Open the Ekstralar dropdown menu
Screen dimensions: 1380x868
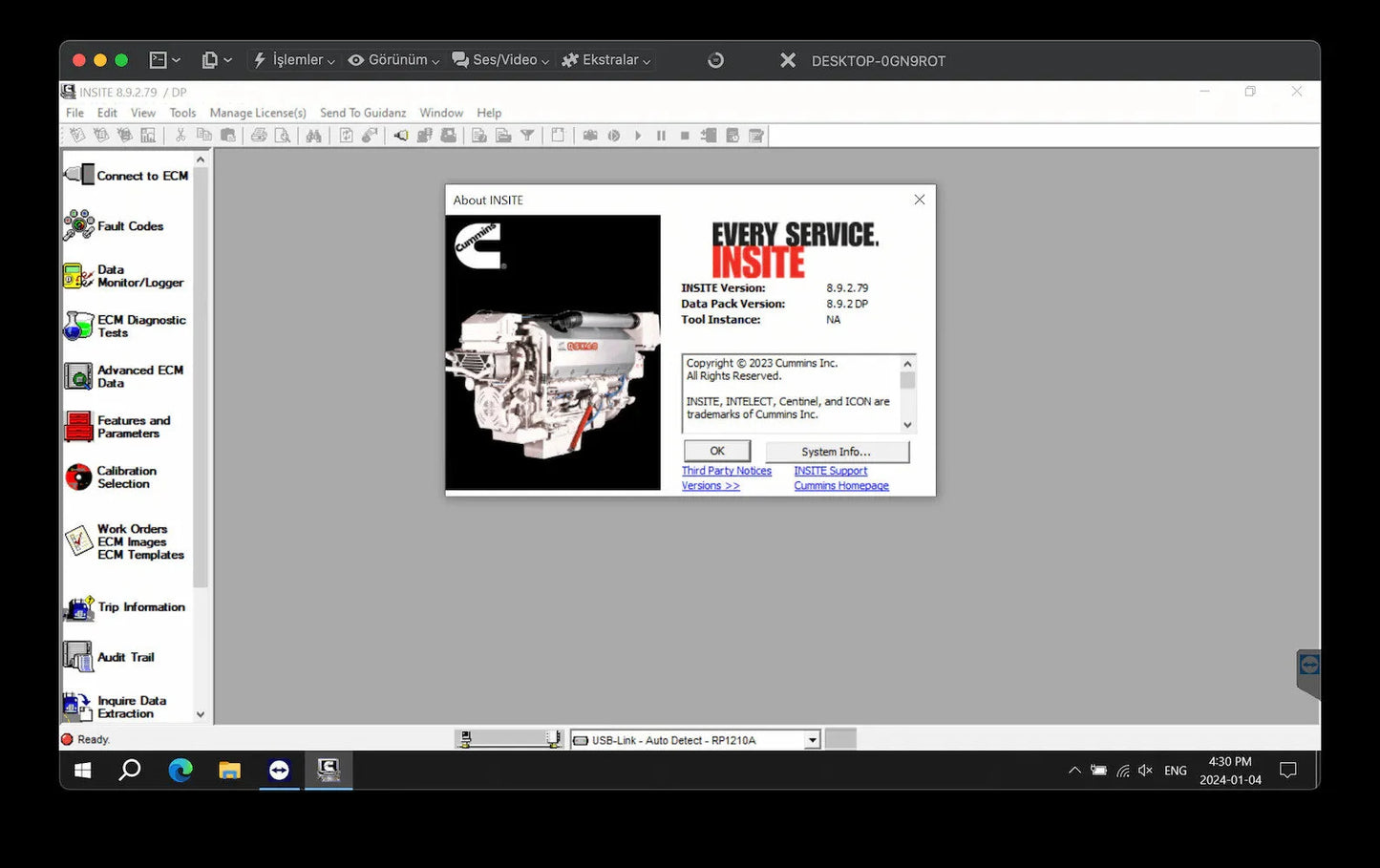coord(606,60)
